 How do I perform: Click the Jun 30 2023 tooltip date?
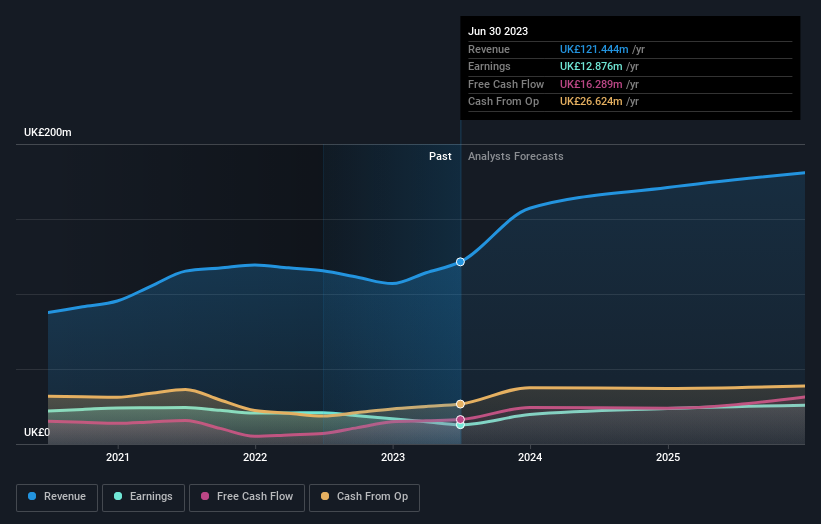tap(498, 31)
